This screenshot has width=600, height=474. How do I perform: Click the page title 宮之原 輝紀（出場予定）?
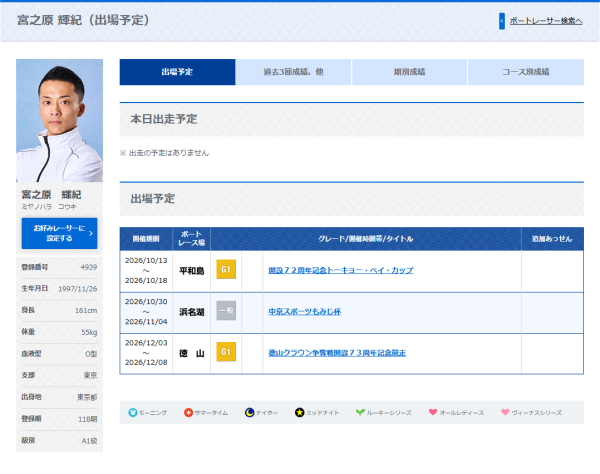point(83,20)
